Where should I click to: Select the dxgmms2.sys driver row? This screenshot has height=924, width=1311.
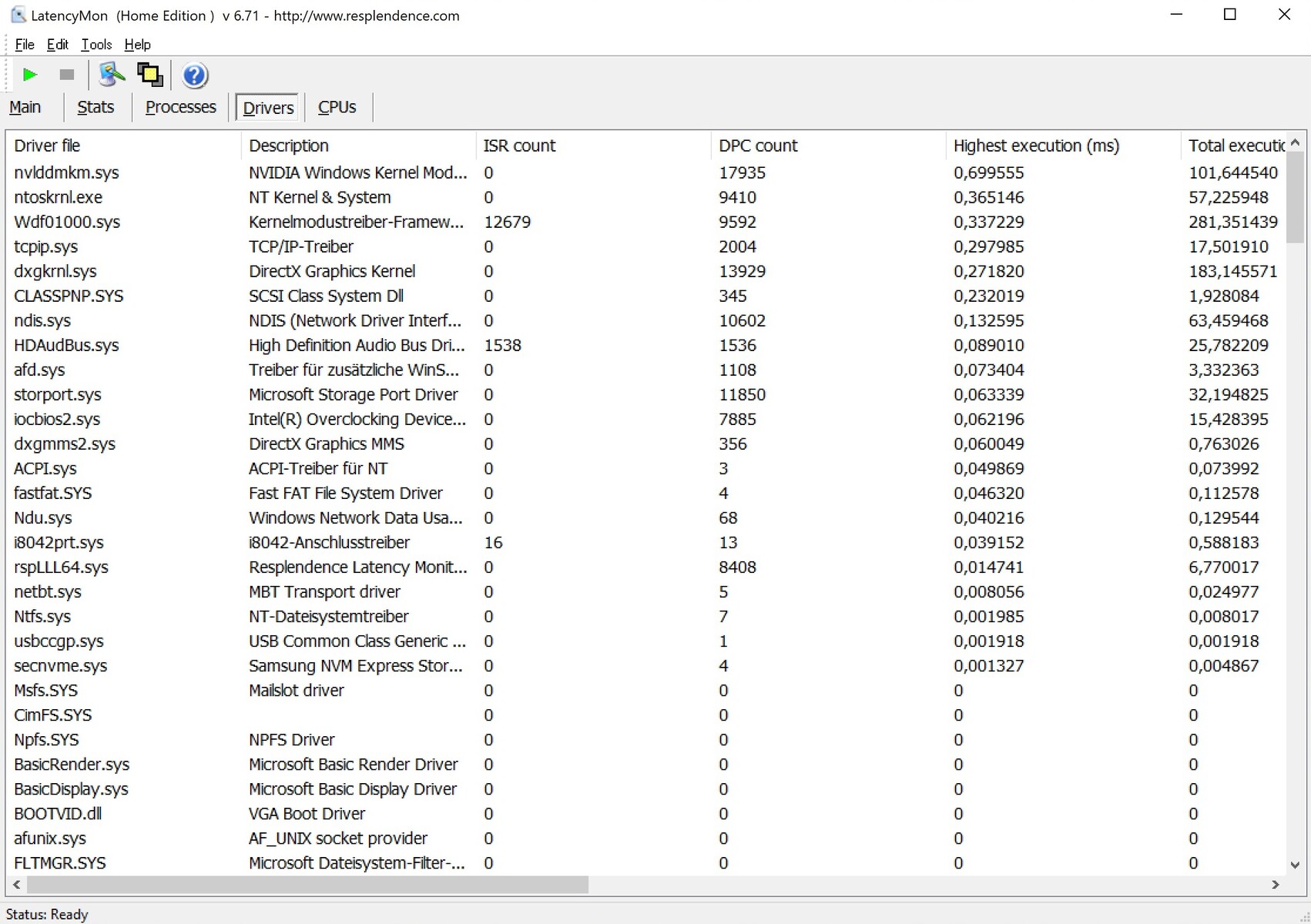(646, 444)
